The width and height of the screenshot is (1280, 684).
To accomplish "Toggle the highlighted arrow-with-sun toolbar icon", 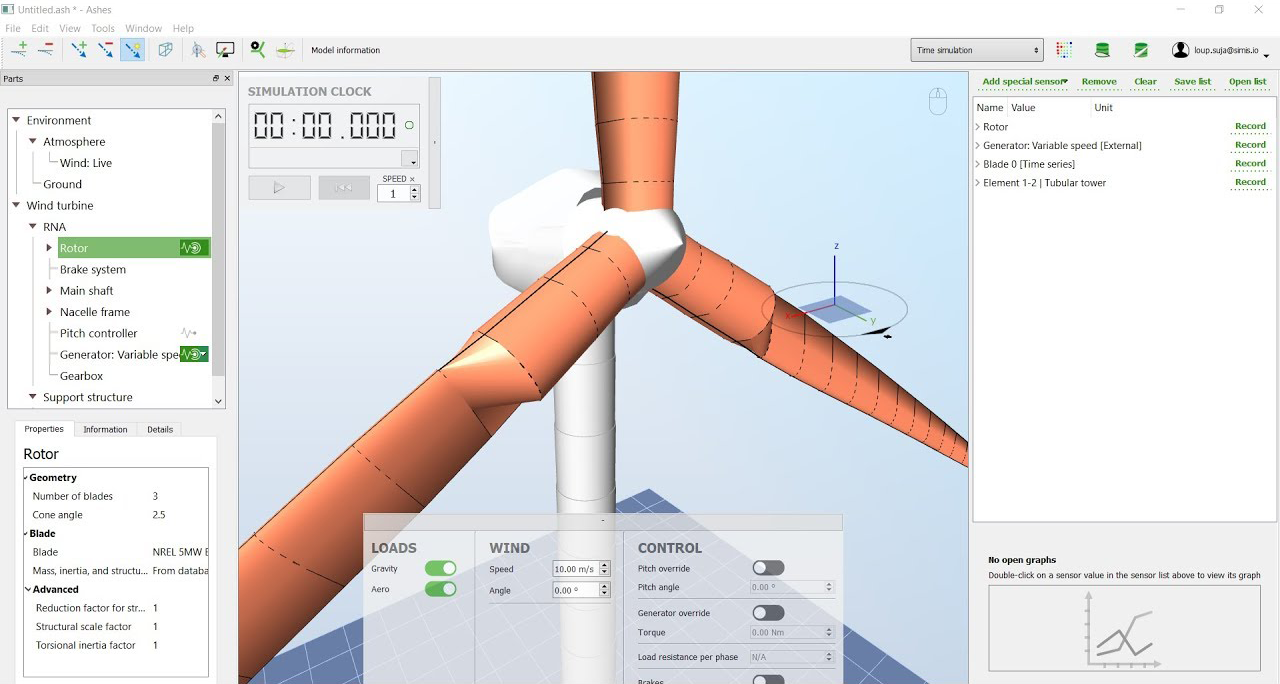I will click(x=131, y=49).
